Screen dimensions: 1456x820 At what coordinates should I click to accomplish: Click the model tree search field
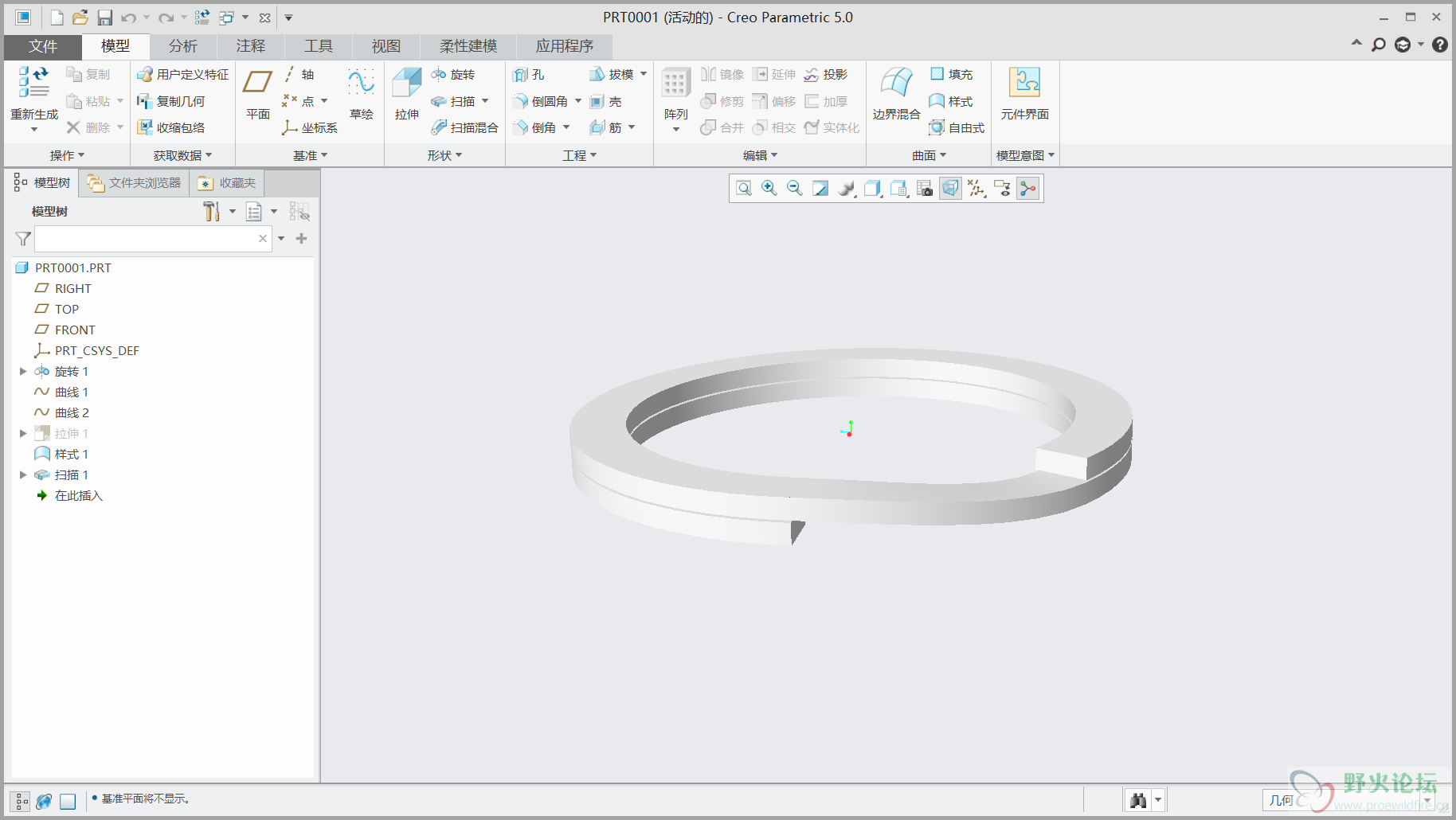(x=145, y=239)
